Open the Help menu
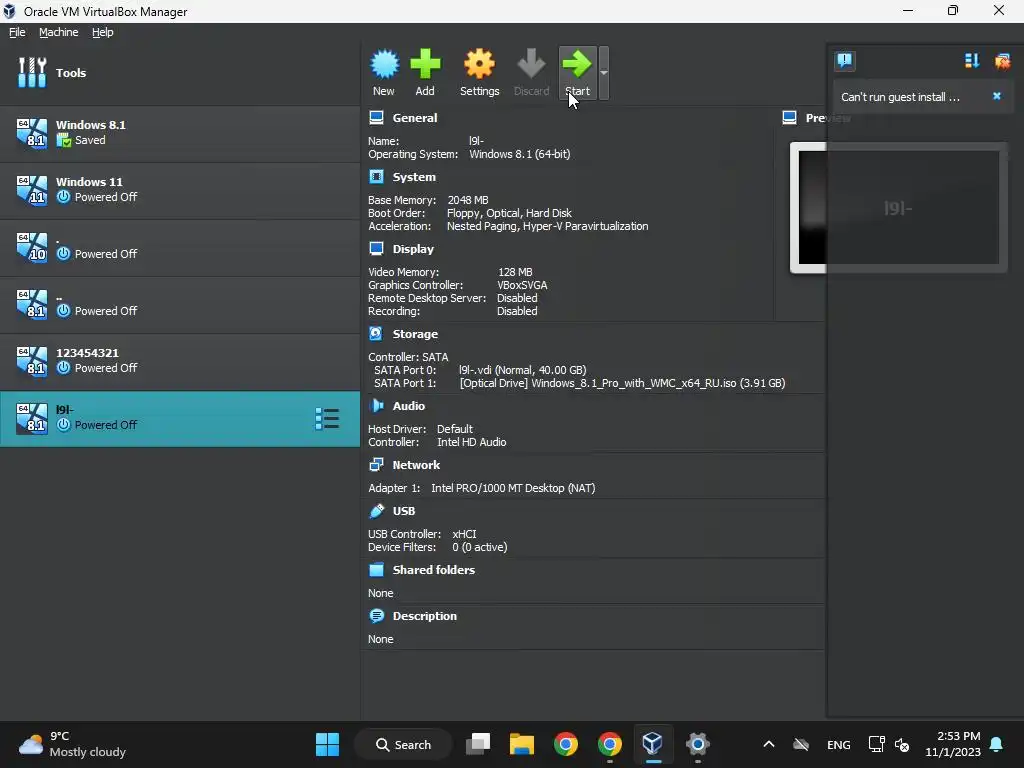Screen dimensions: 1024x768 pyautogui.click(x=103, y=32)
